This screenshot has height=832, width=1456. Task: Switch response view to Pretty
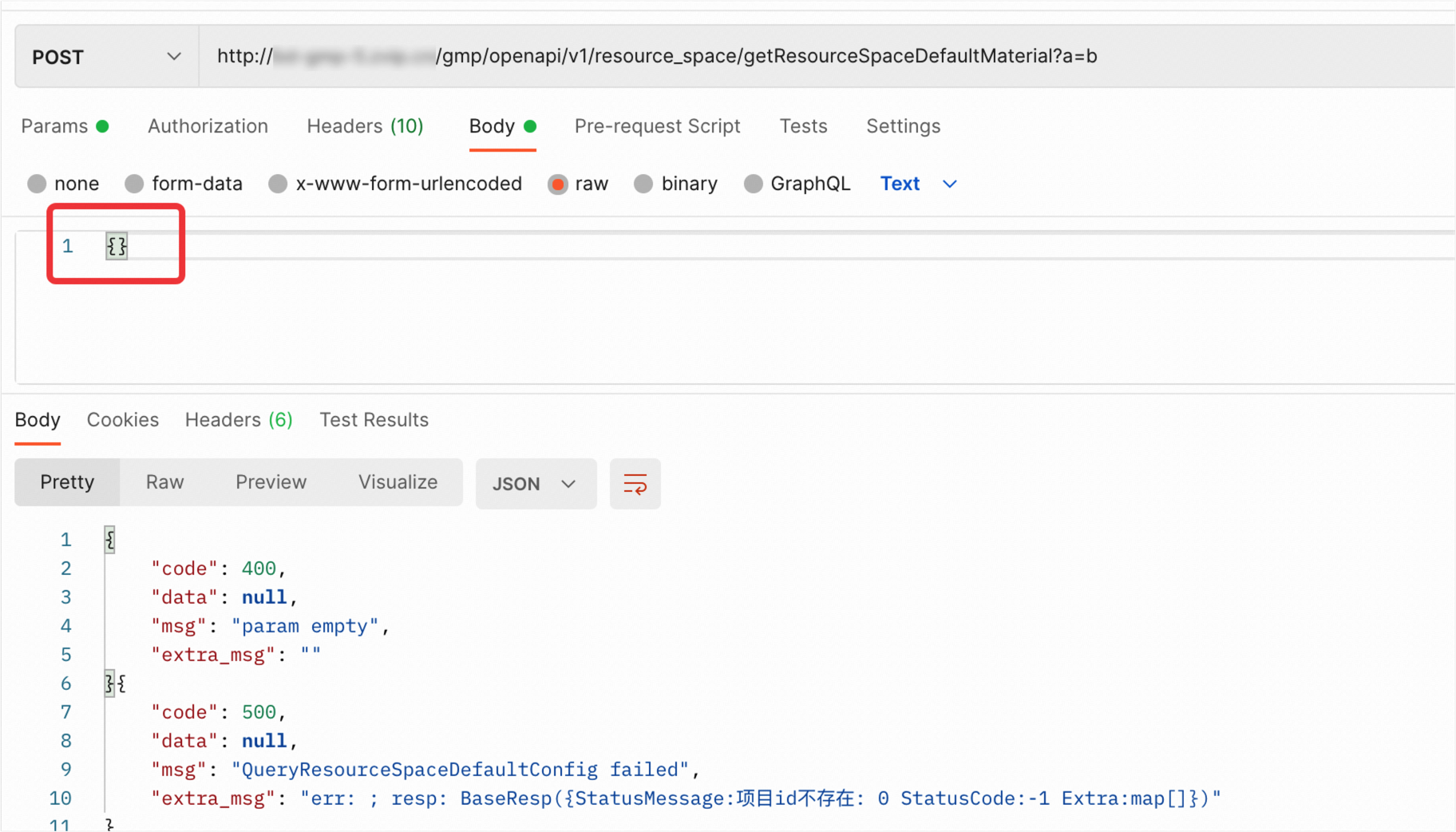coord(67,482)
